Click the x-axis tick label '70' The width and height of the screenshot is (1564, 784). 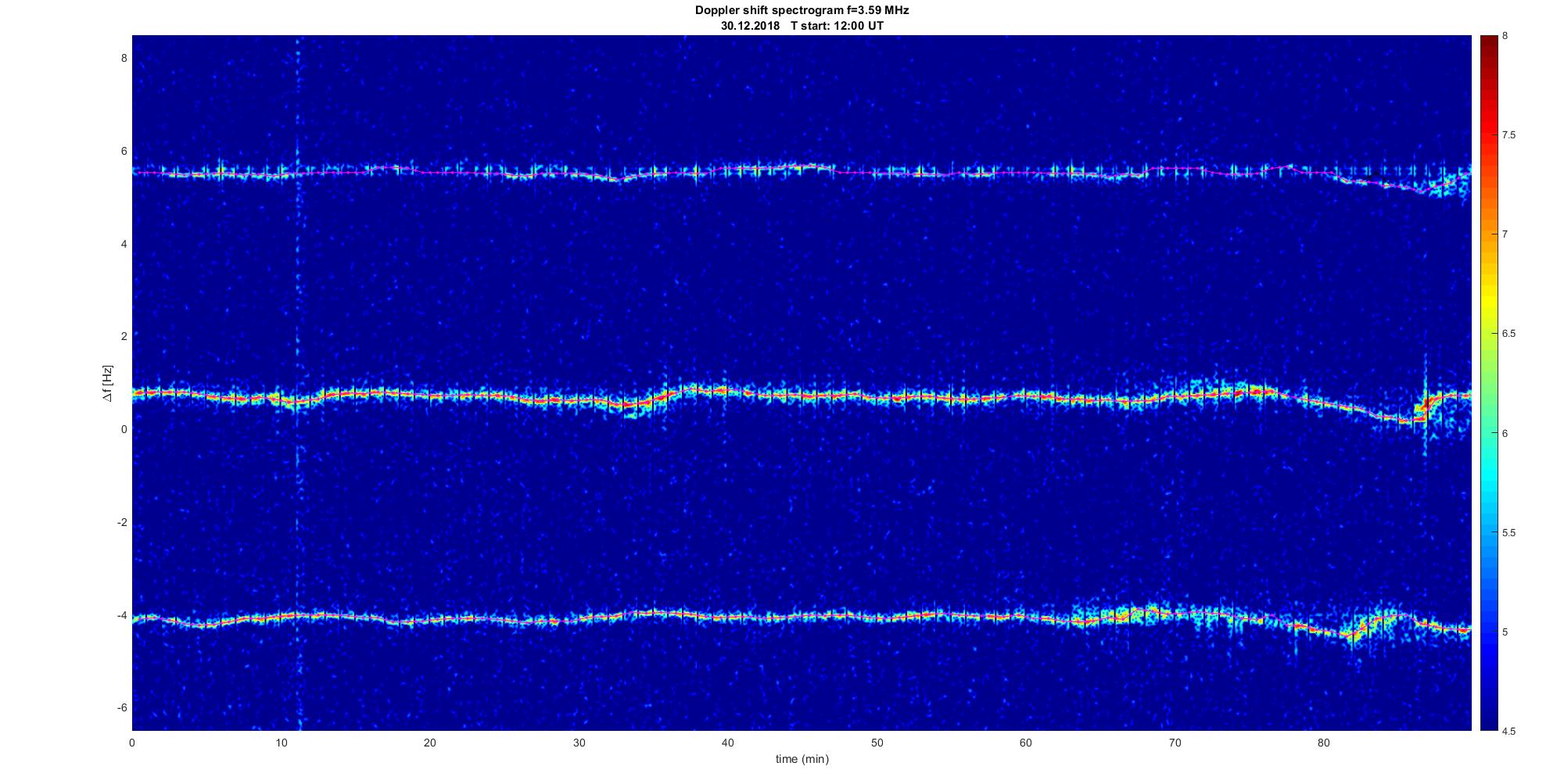click(1175, 743)
